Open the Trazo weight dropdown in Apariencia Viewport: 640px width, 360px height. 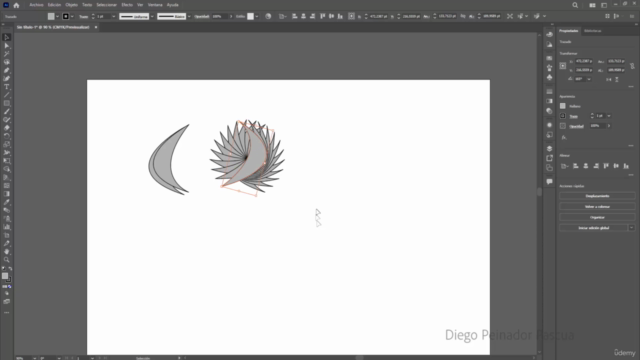click(609, 116)
